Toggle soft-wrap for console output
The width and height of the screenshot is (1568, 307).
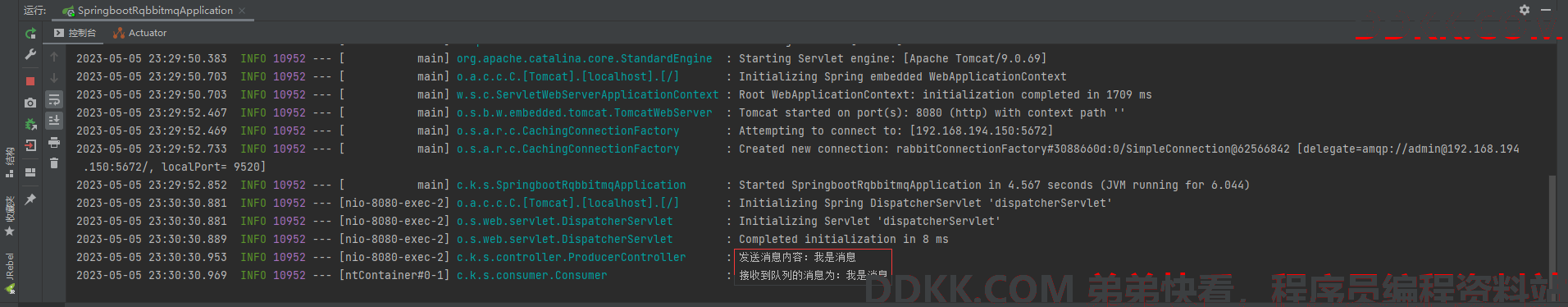click(x=54, y=100)
